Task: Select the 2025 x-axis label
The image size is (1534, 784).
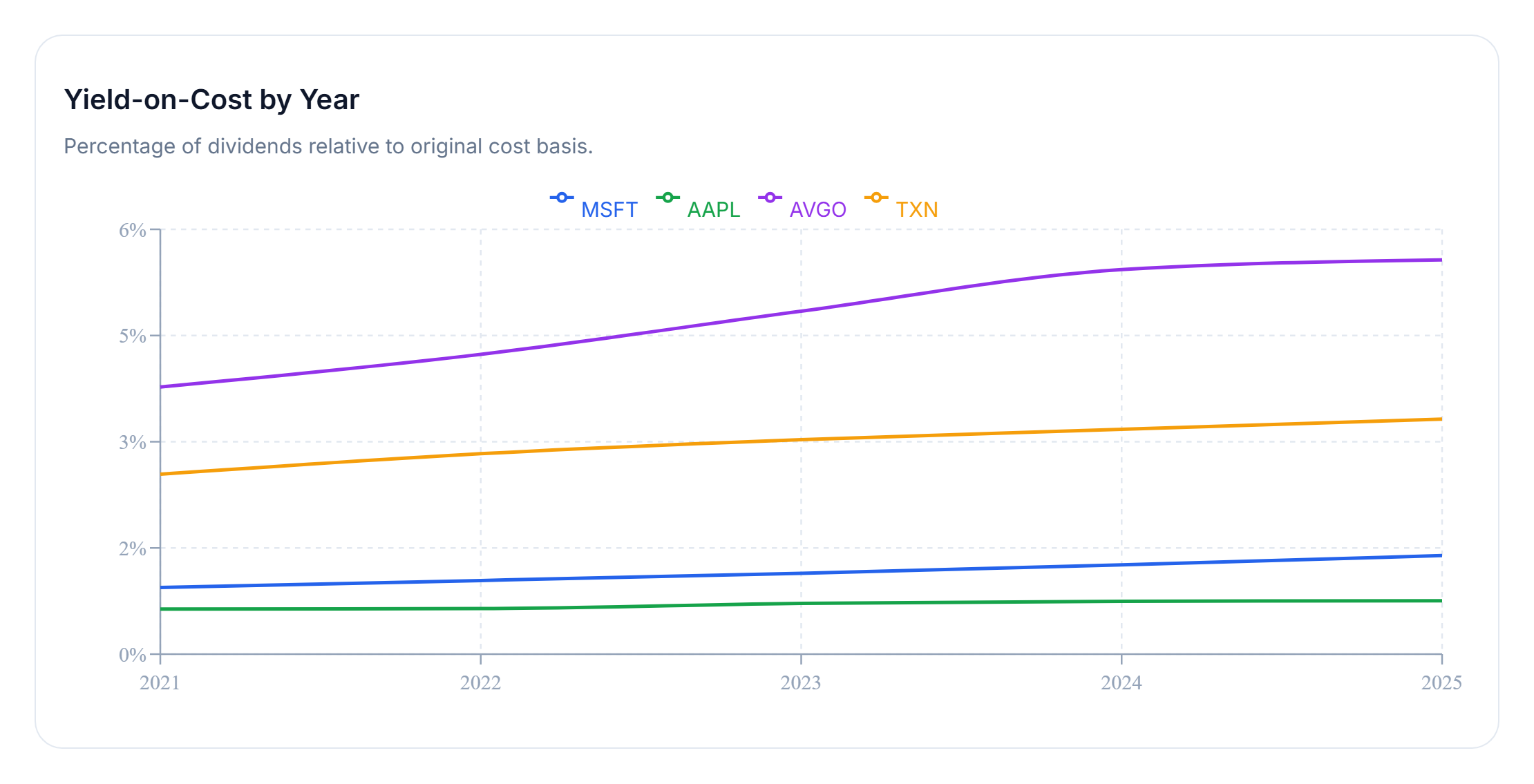Action: [x=1441, y=682]
